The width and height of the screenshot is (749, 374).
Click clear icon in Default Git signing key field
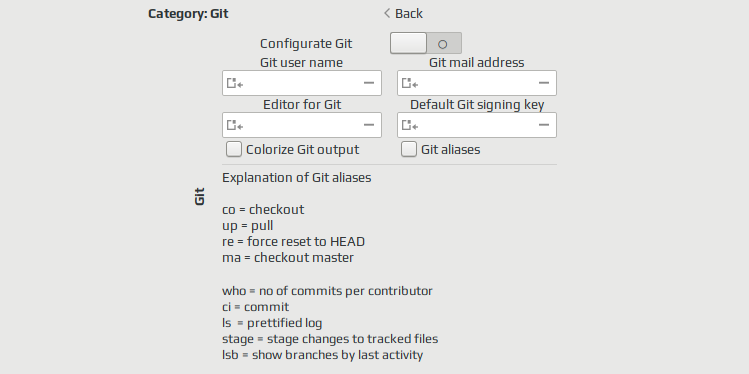tap(544, 125)
